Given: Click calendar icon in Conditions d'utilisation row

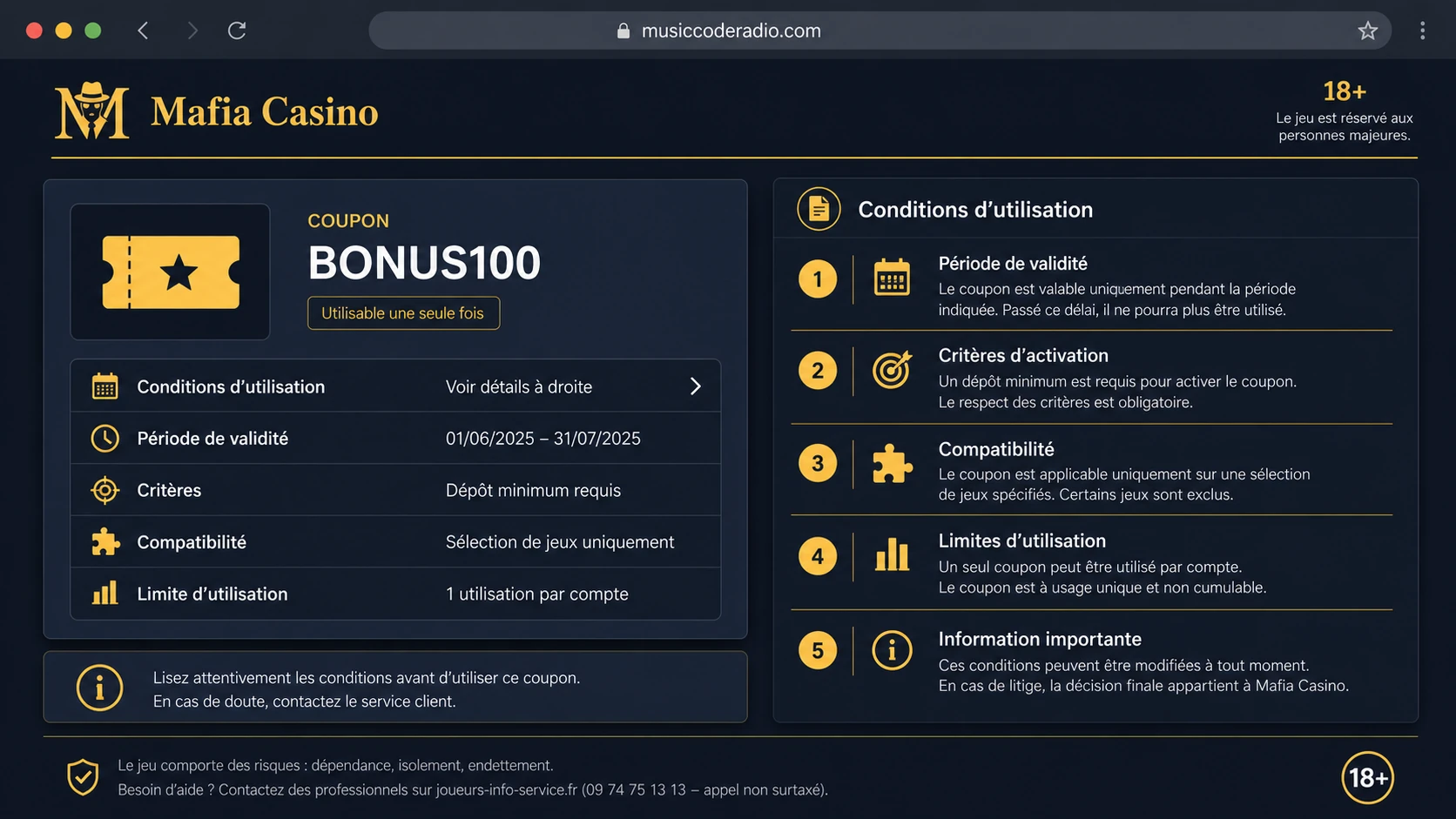Looking at the screenshot, I should 105,386.
